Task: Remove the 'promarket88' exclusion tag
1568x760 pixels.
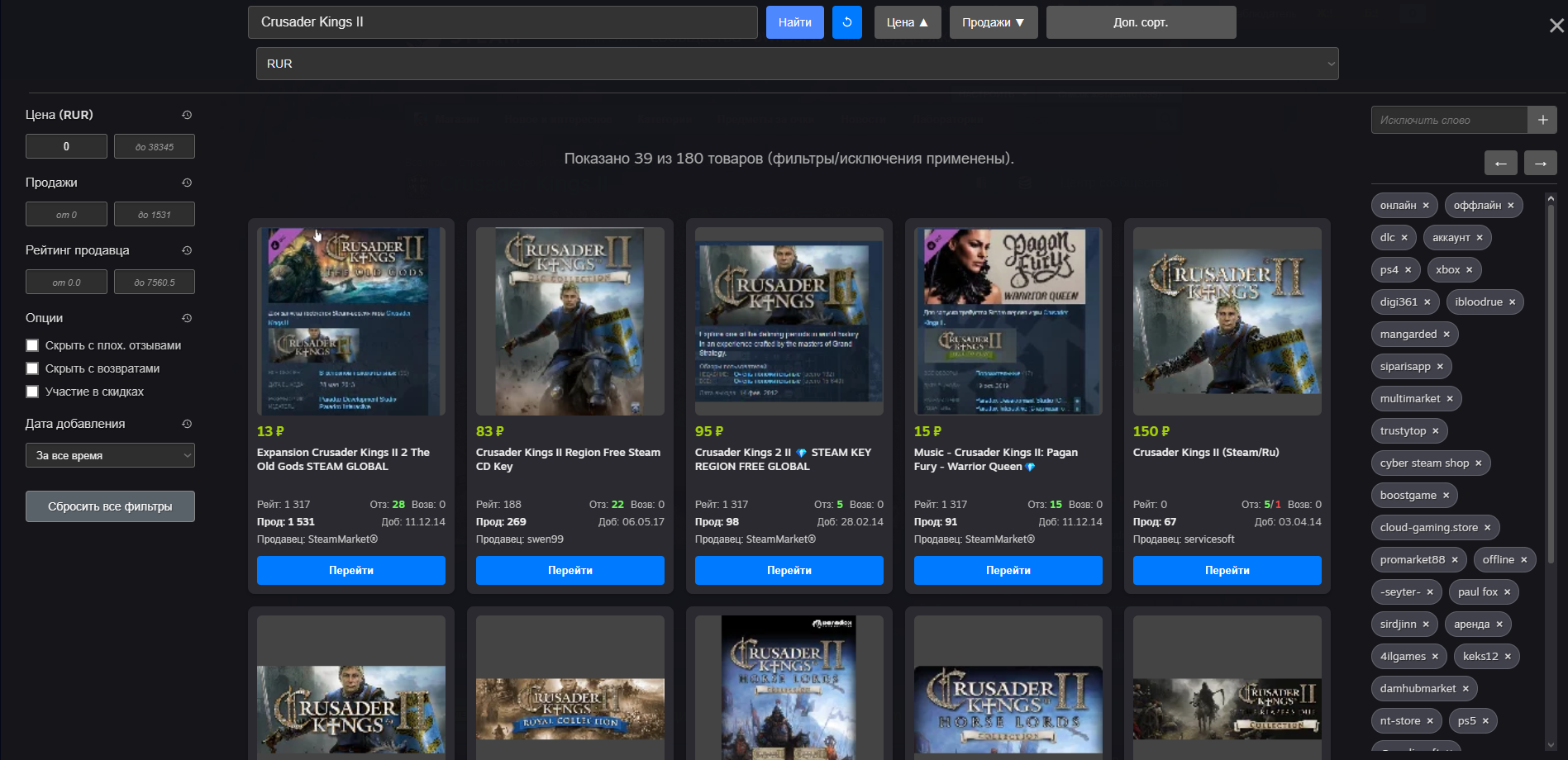Action: point(1455,560)
